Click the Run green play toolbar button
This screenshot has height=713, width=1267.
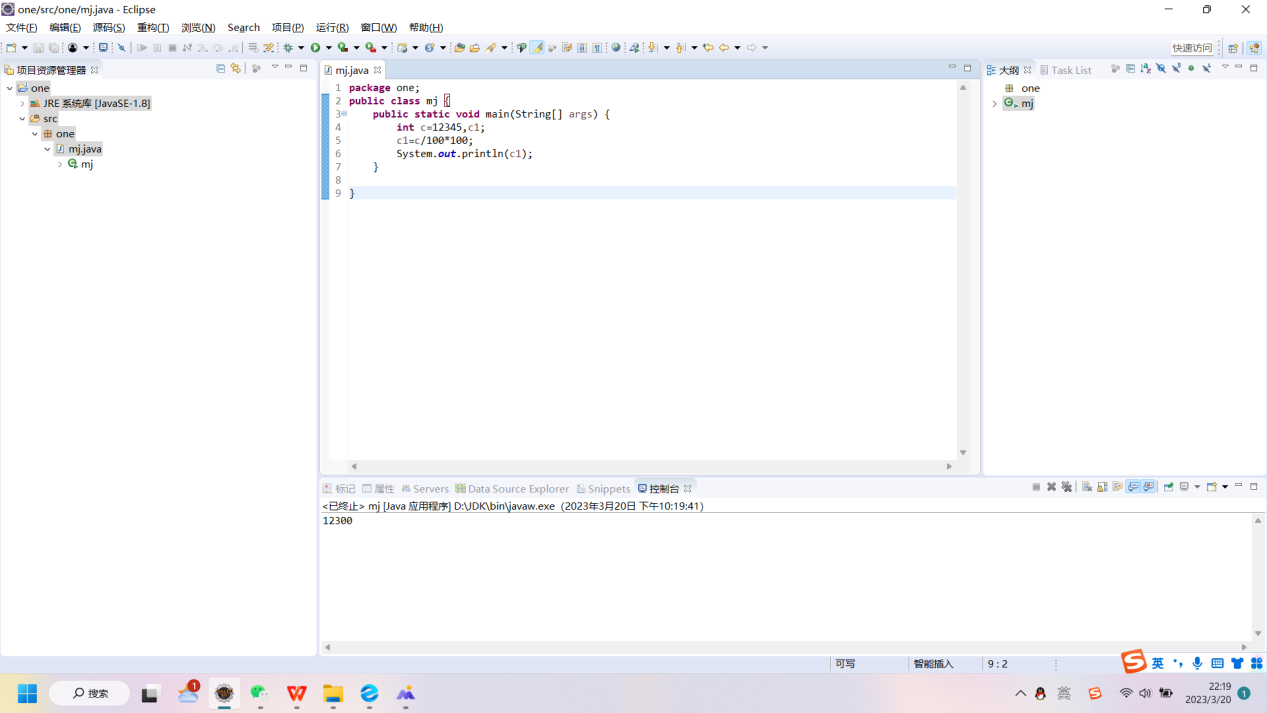pyautogui.click(x=315, y=47)
